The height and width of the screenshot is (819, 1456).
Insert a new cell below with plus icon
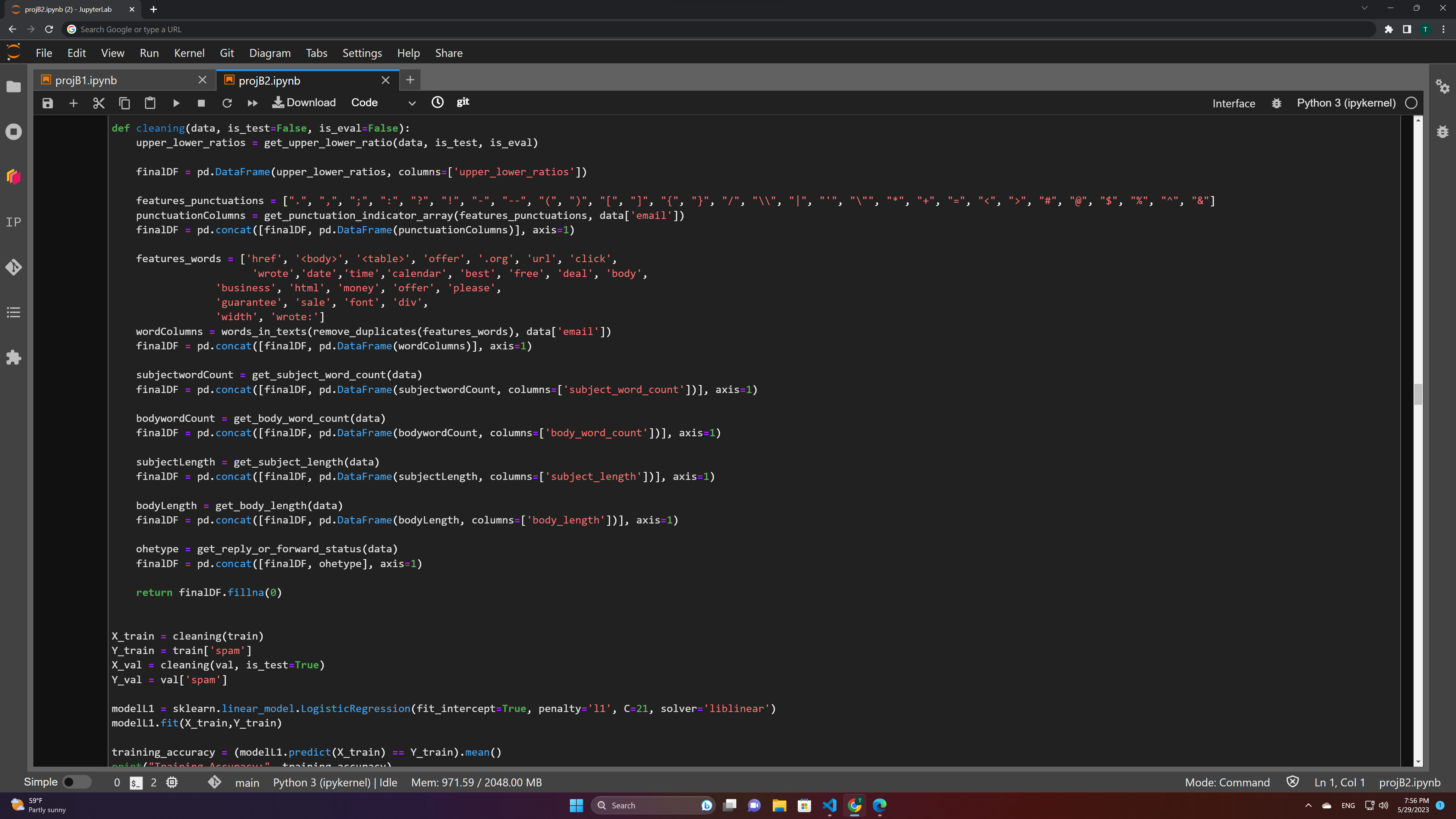point(73,103)
